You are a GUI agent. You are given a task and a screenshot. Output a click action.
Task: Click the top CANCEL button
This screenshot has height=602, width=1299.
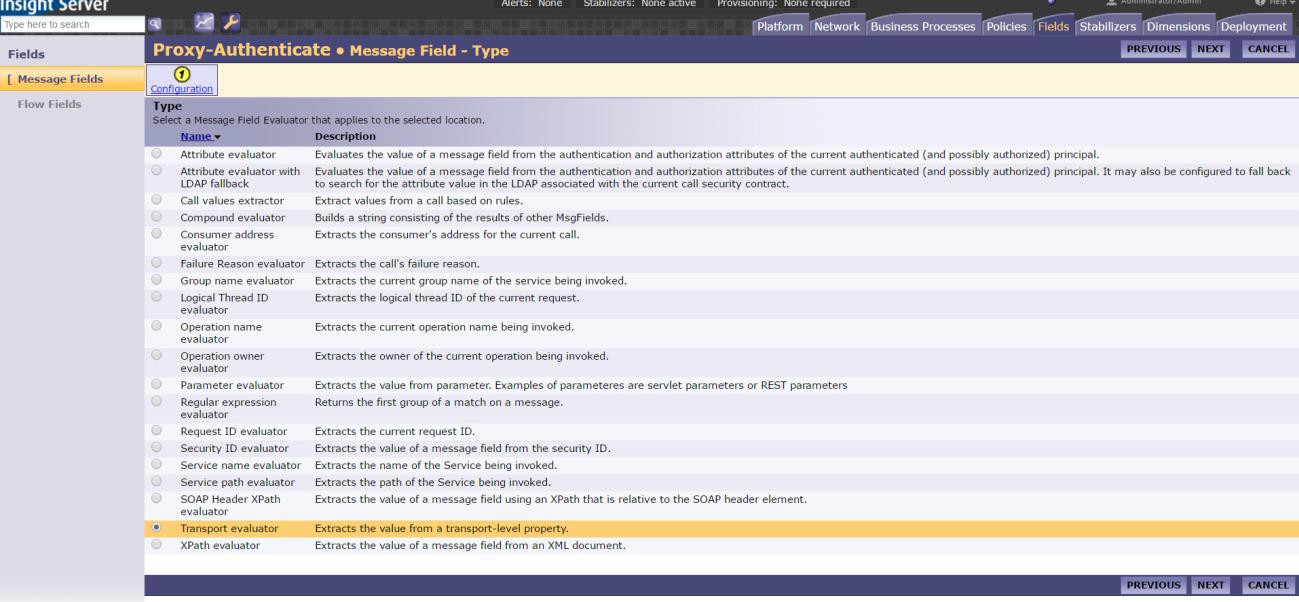point(1268,50)
